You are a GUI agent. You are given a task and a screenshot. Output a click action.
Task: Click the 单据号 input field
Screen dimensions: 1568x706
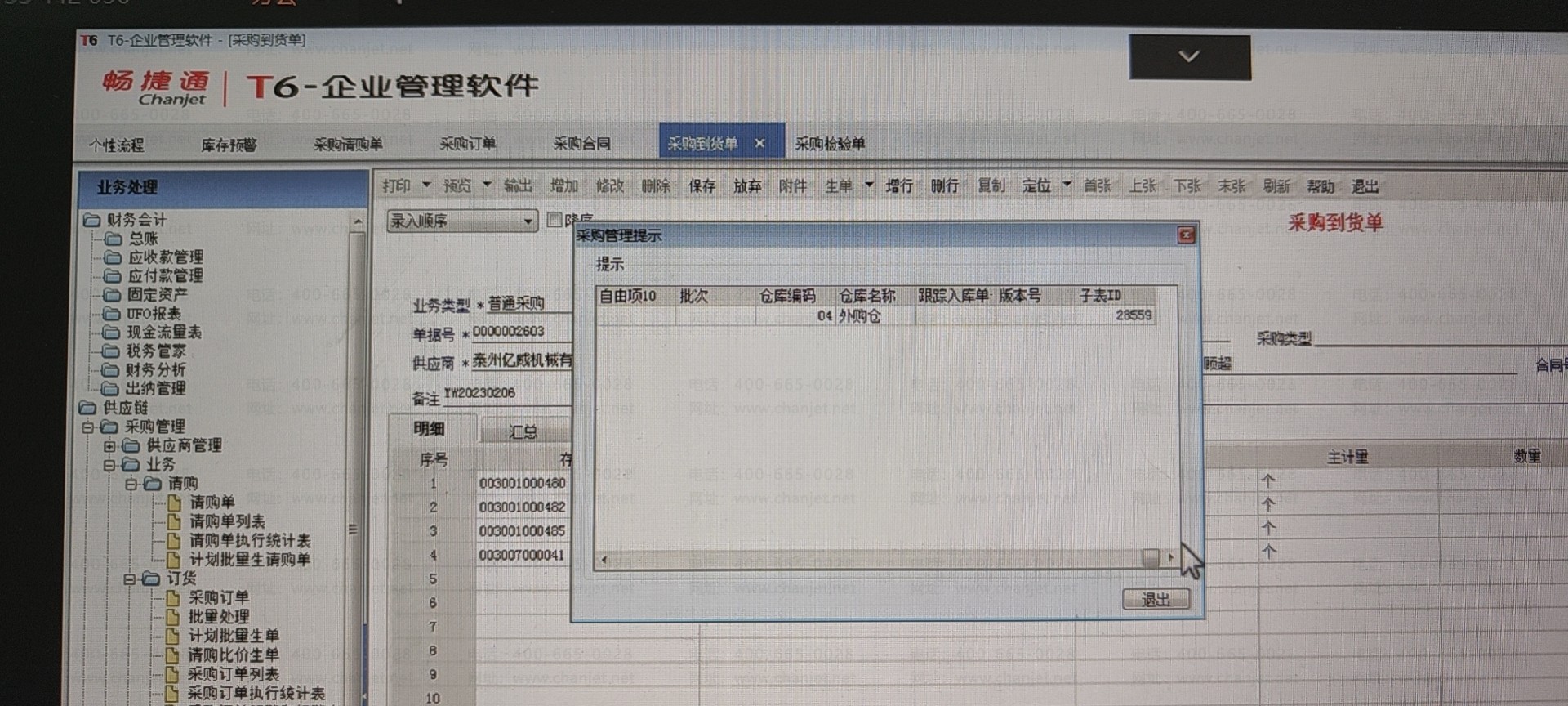point(521,332)
